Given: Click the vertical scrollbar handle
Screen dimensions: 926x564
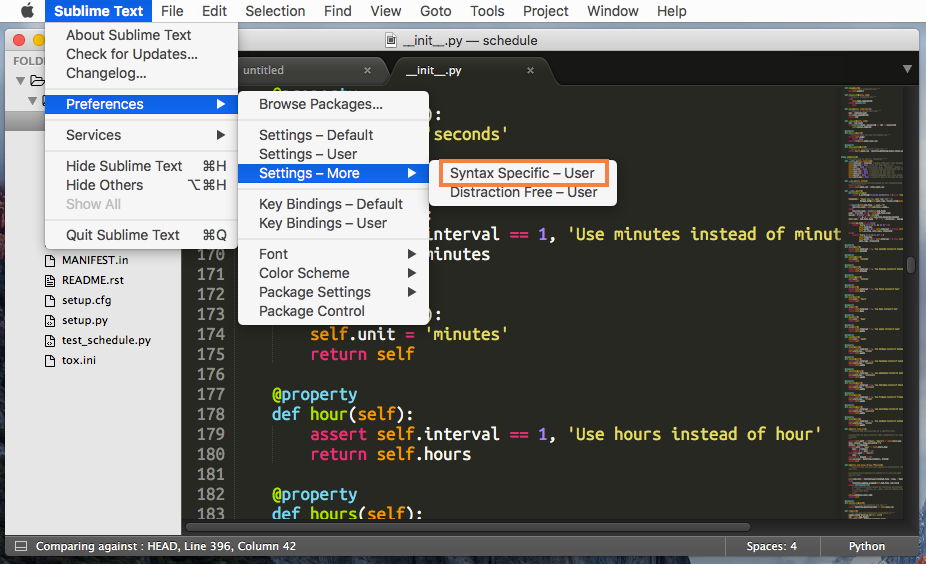Looking at the screenshot, I should point(911,264).
